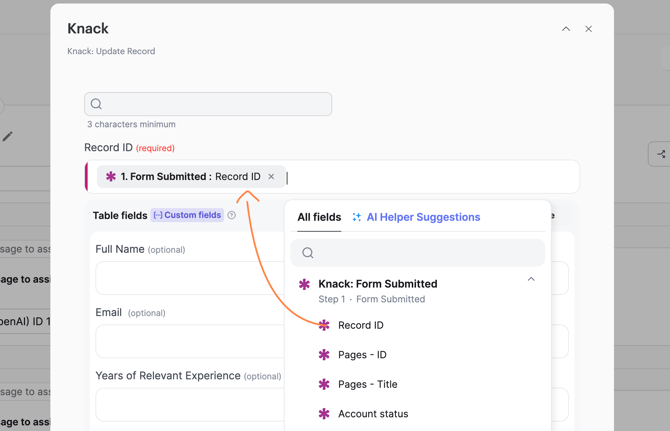
Task: Remove the Record ID tag with the x icon
Action: coord(271,177)
